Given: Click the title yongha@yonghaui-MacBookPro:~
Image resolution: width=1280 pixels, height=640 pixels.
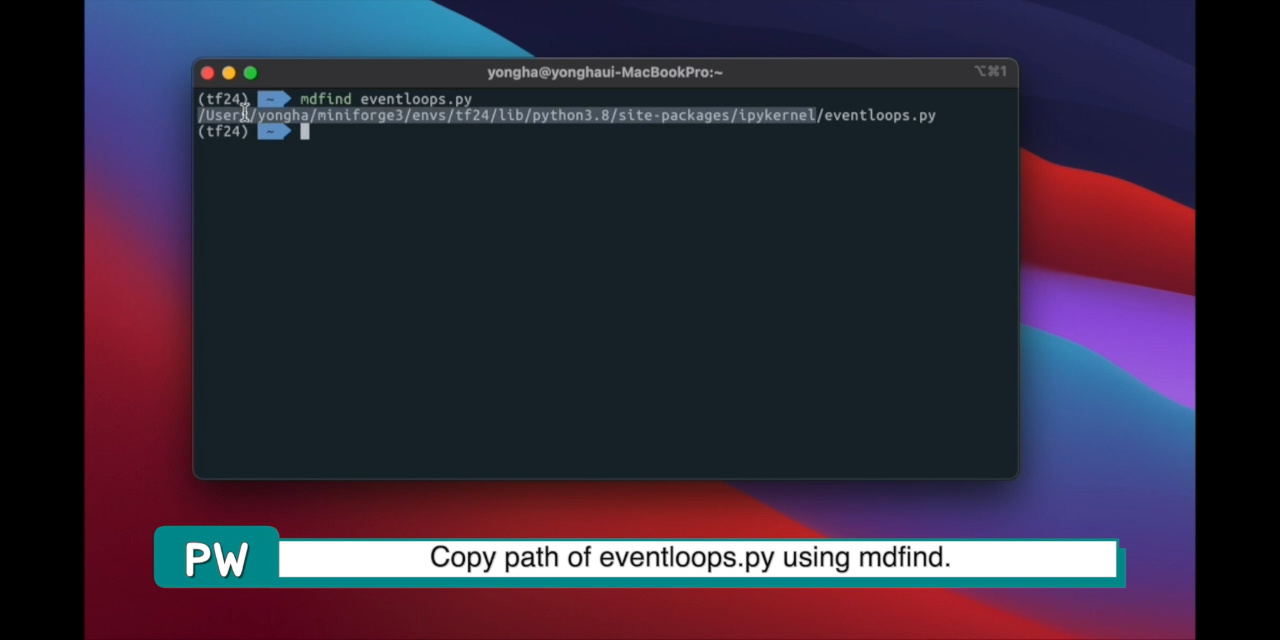Looking at the screenshot, I should pyautogui.click(x=605, y=72).
